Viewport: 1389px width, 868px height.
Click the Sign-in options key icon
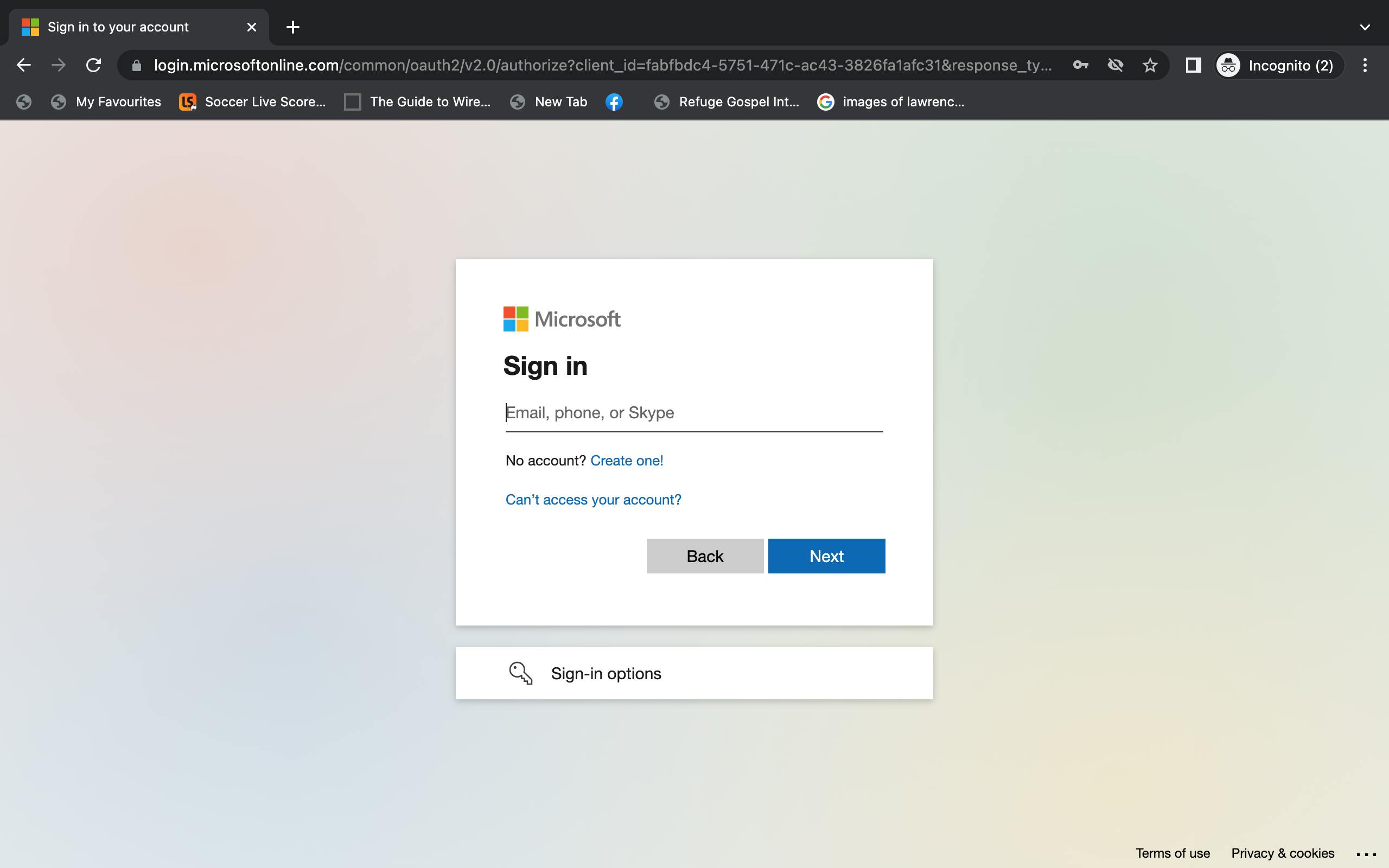[519, 673]
